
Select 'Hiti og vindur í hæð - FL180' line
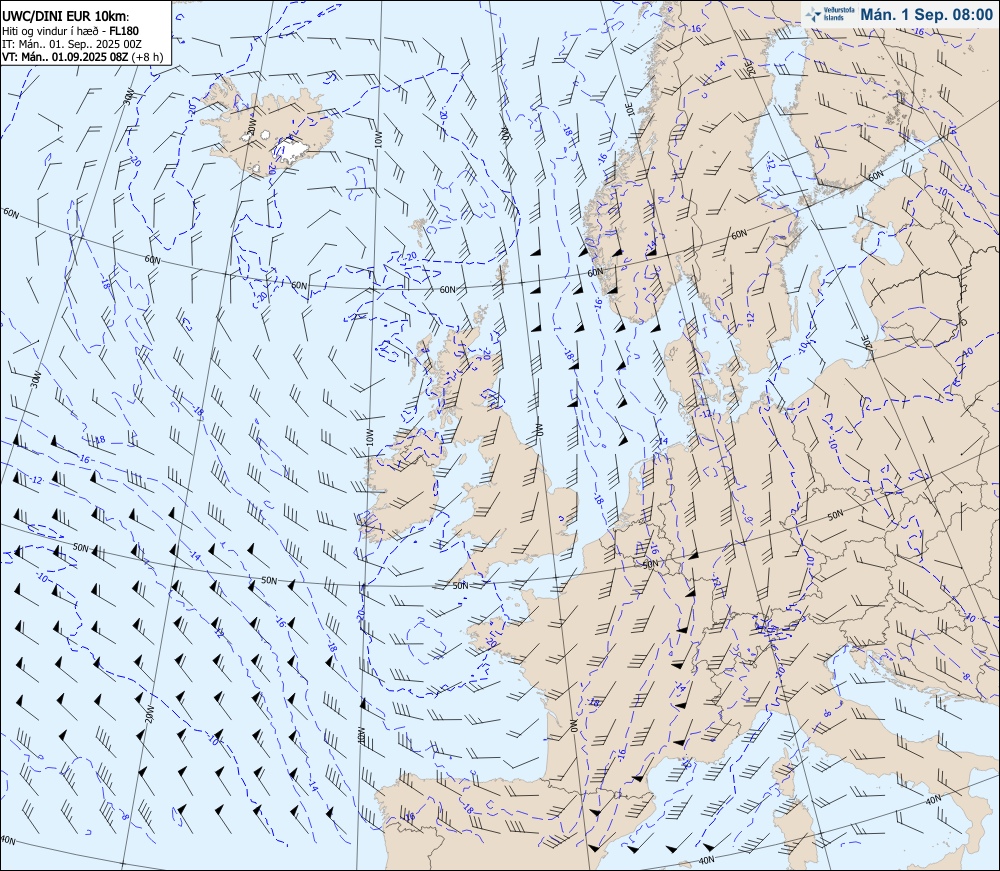coord(70,31)
